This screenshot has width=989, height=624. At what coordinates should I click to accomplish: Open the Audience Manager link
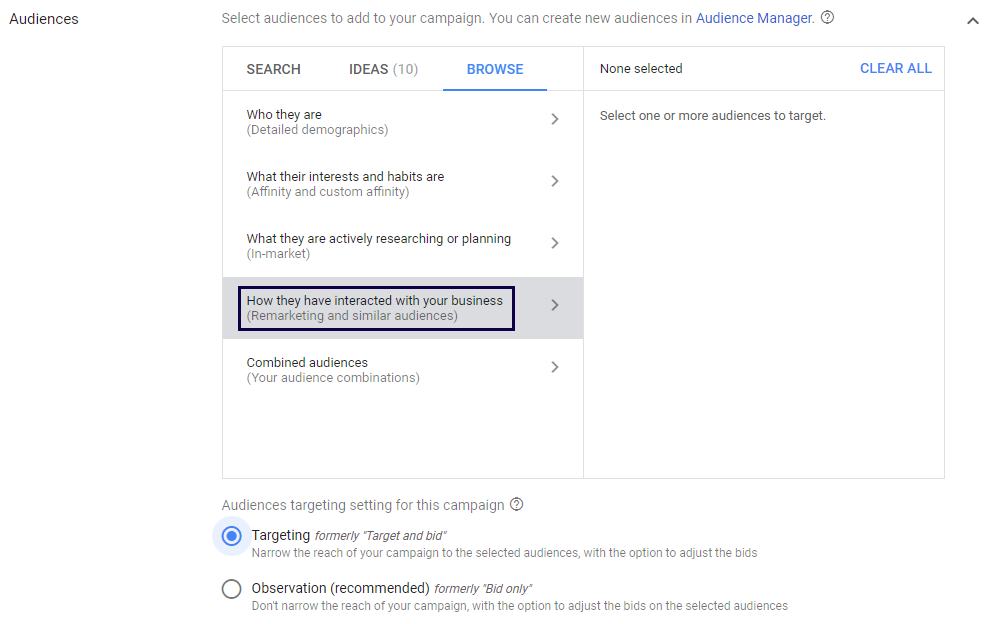coord(754,18)
